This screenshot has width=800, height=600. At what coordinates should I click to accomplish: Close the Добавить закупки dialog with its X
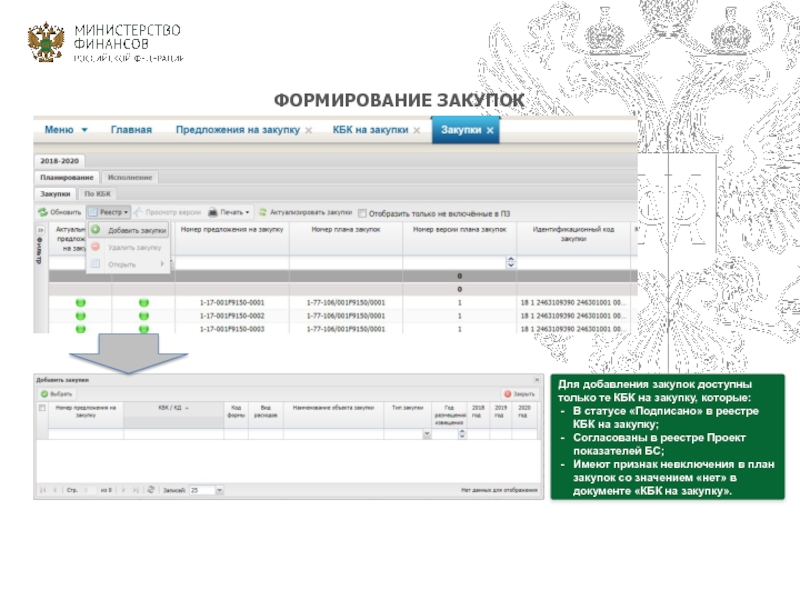click(537, 380)
